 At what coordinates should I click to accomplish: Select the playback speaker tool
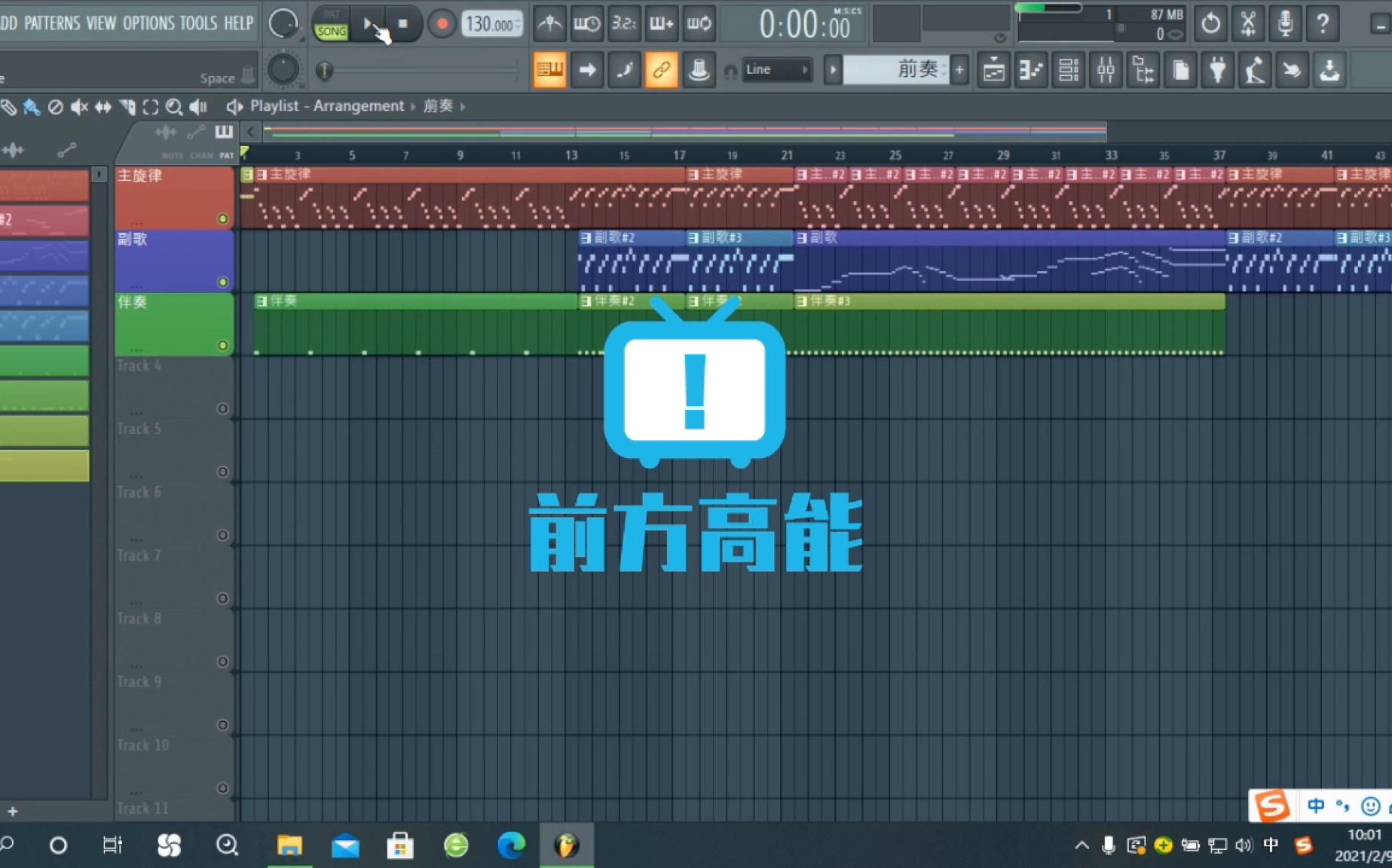point(198,107)
